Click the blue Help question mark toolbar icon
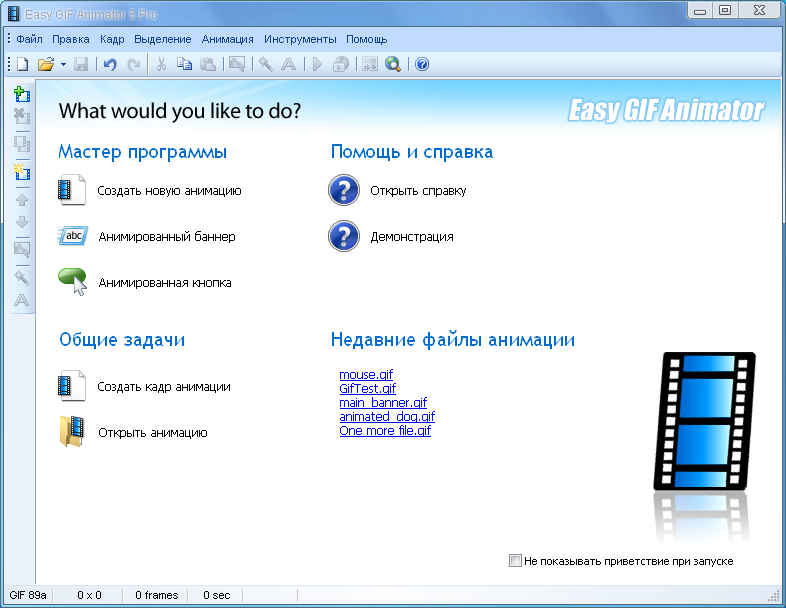Image resolution: width=786 pixels, height=608 pixels. pos(422,64)
